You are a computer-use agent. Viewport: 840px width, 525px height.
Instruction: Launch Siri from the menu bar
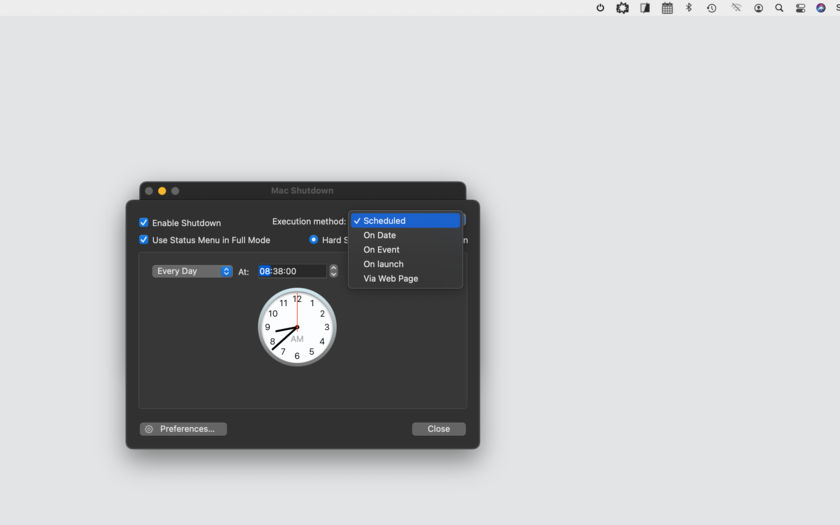coord(821,8)
